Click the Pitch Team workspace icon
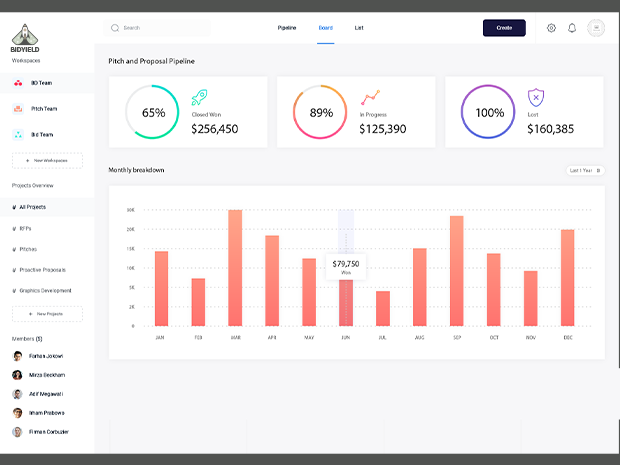620x465 pixels. click(x=19, y=109)
